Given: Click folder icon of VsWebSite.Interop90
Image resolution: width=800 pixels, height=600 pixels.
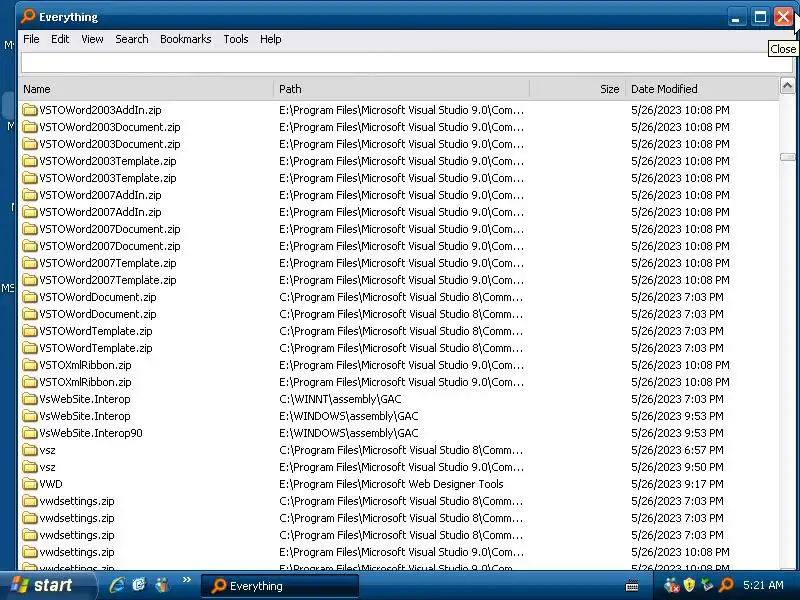Looking at the screenshot, I should point(30,433).
